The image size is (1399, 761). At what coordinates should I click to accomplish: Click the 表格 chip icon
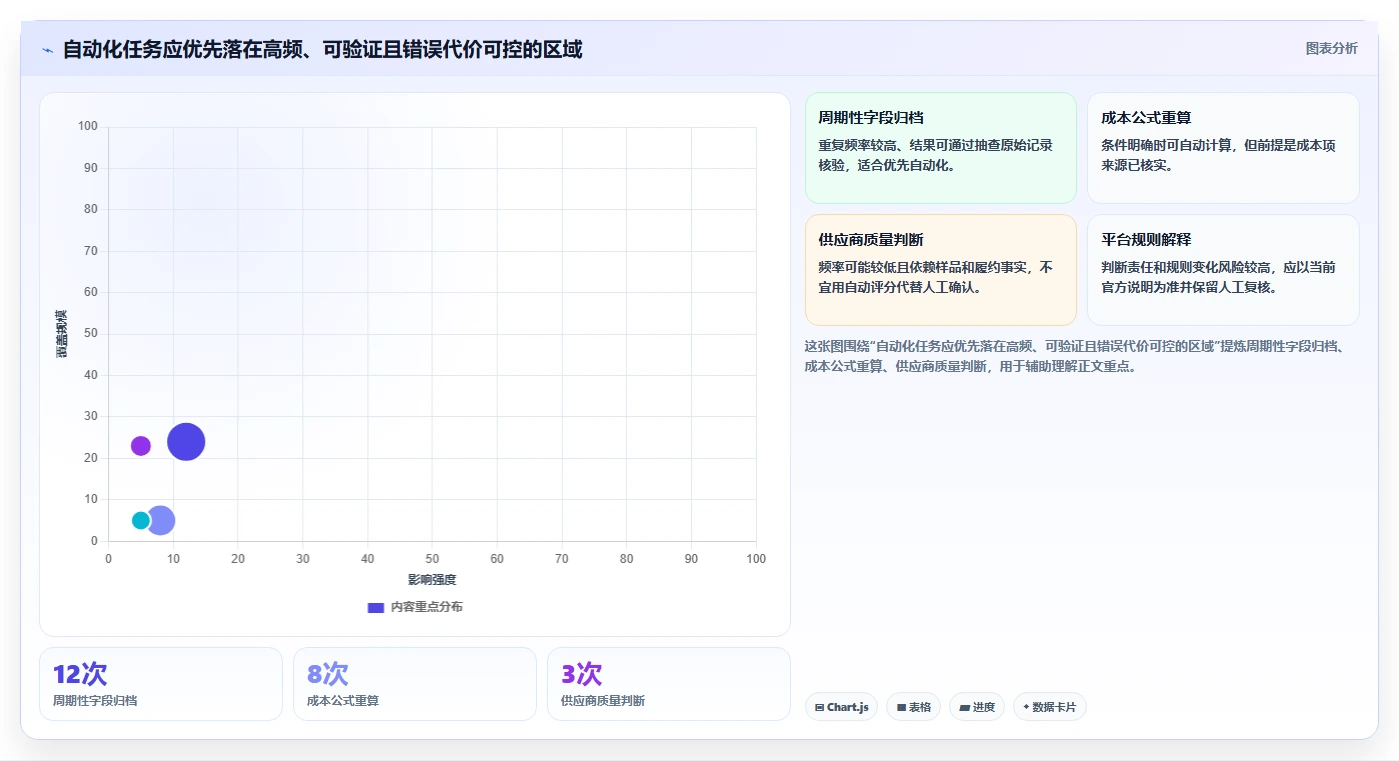[901, 707]
